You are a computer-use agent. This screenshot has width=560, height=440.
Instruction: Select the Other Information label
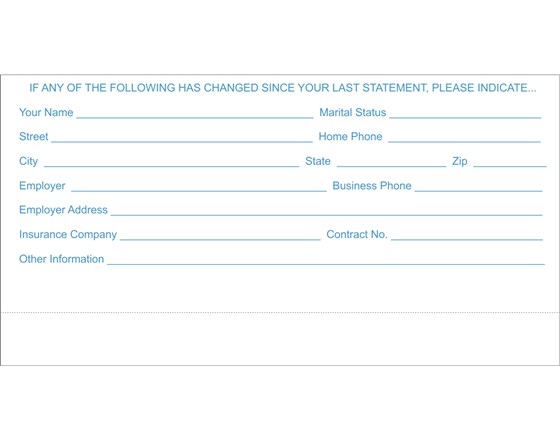61,259
